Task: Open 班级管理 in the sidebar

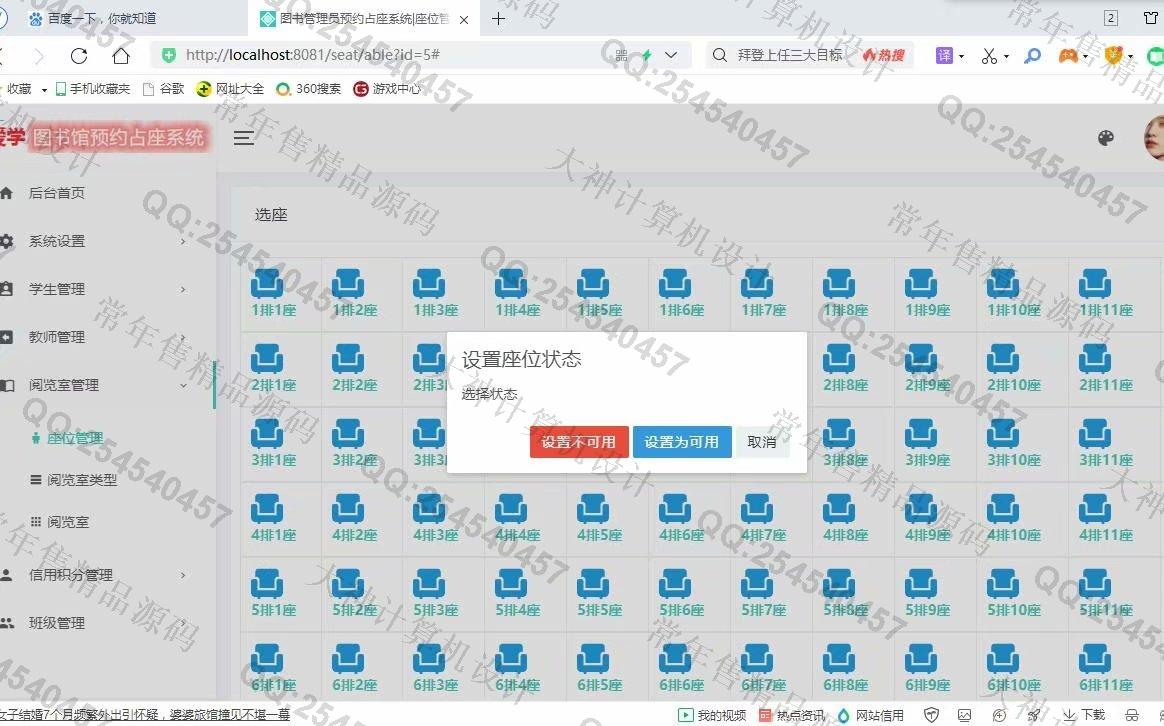Action: pos(56,623)
